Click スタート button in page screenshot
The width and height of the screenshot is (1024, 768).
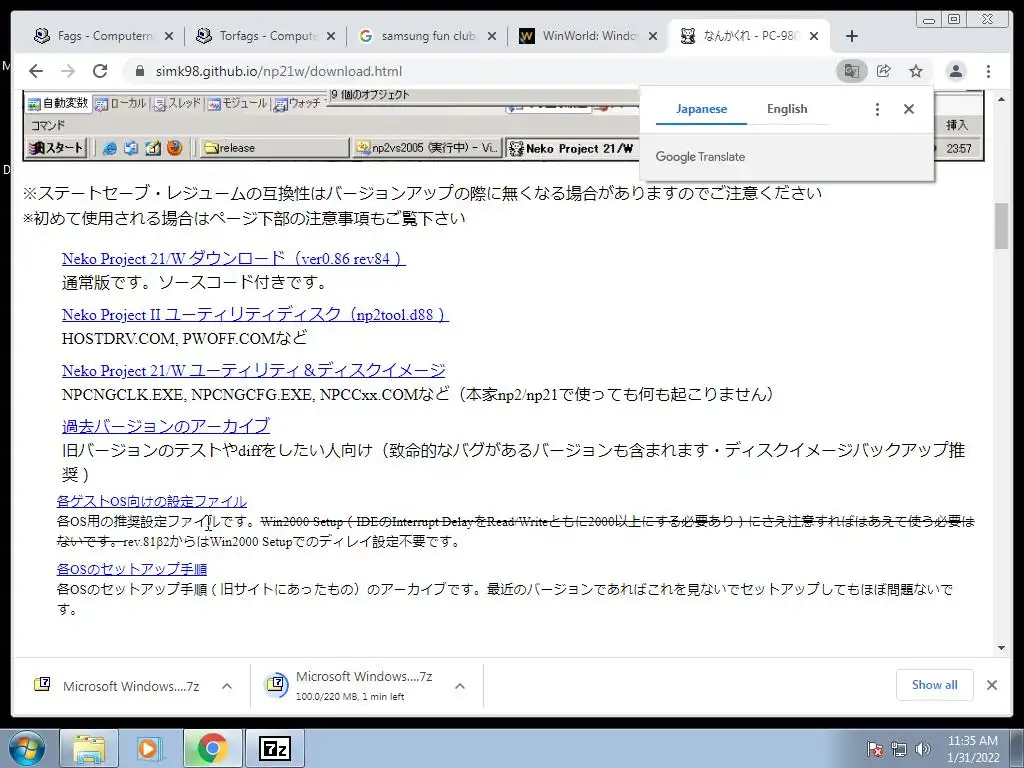[56, 148]
